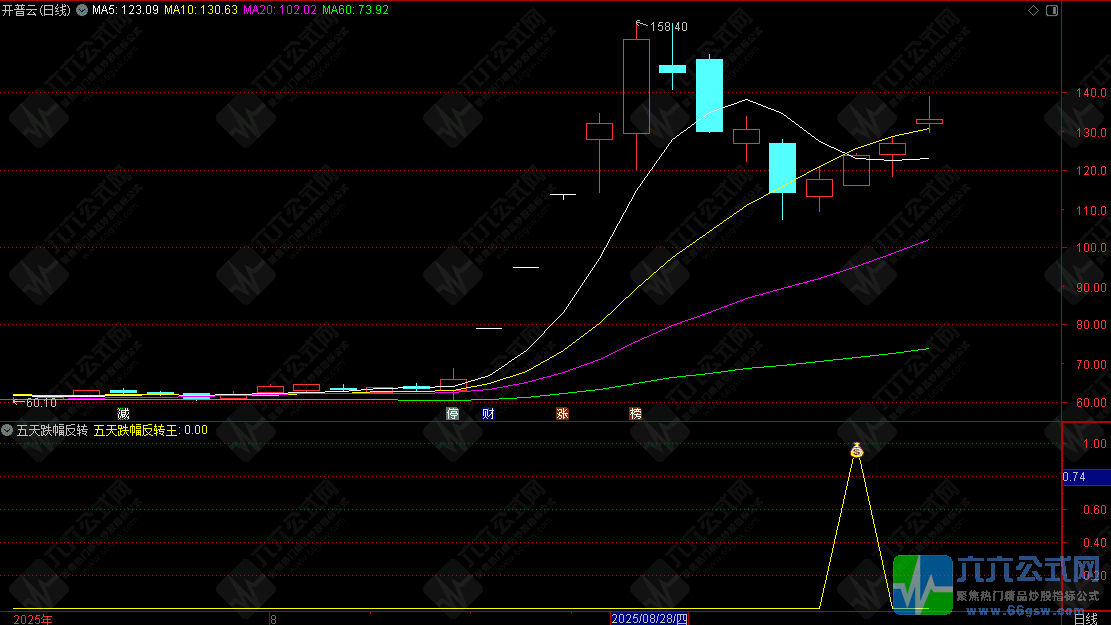Viewport: 1111px width, 625px height.
Task: Click the 五天跌幅反转 indicator name
Action: click(x=52, y=430)
